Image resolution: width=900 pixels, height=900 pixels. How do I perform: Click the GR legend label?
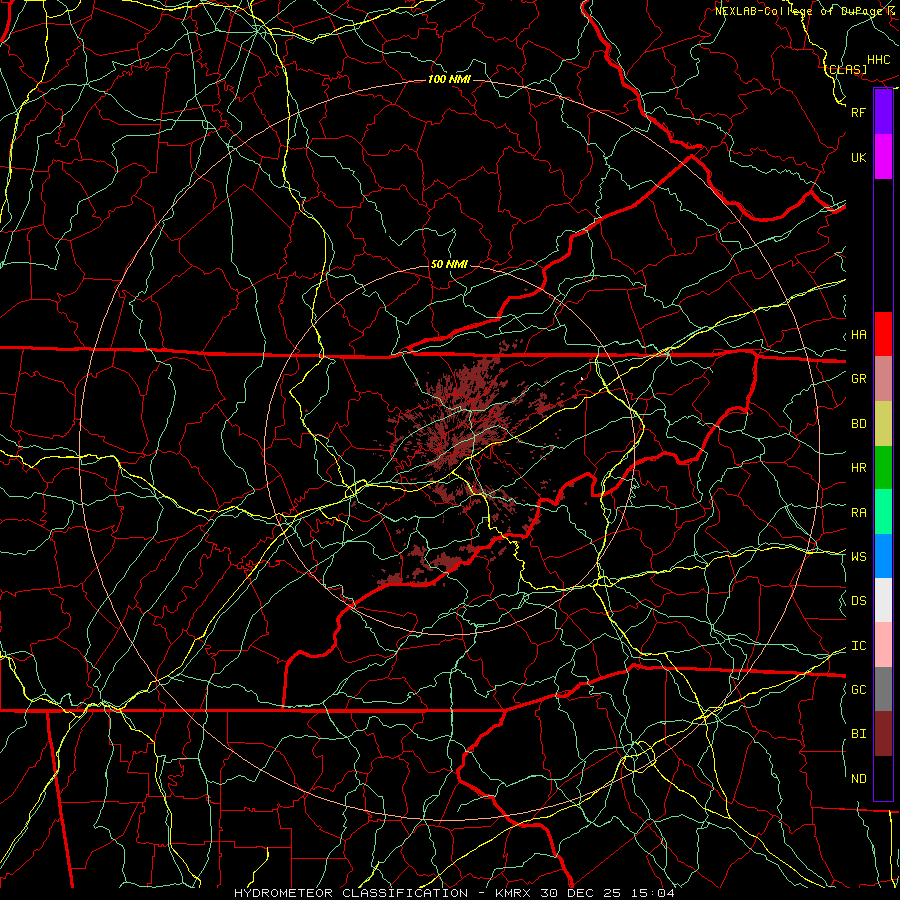tap(859, 379)
